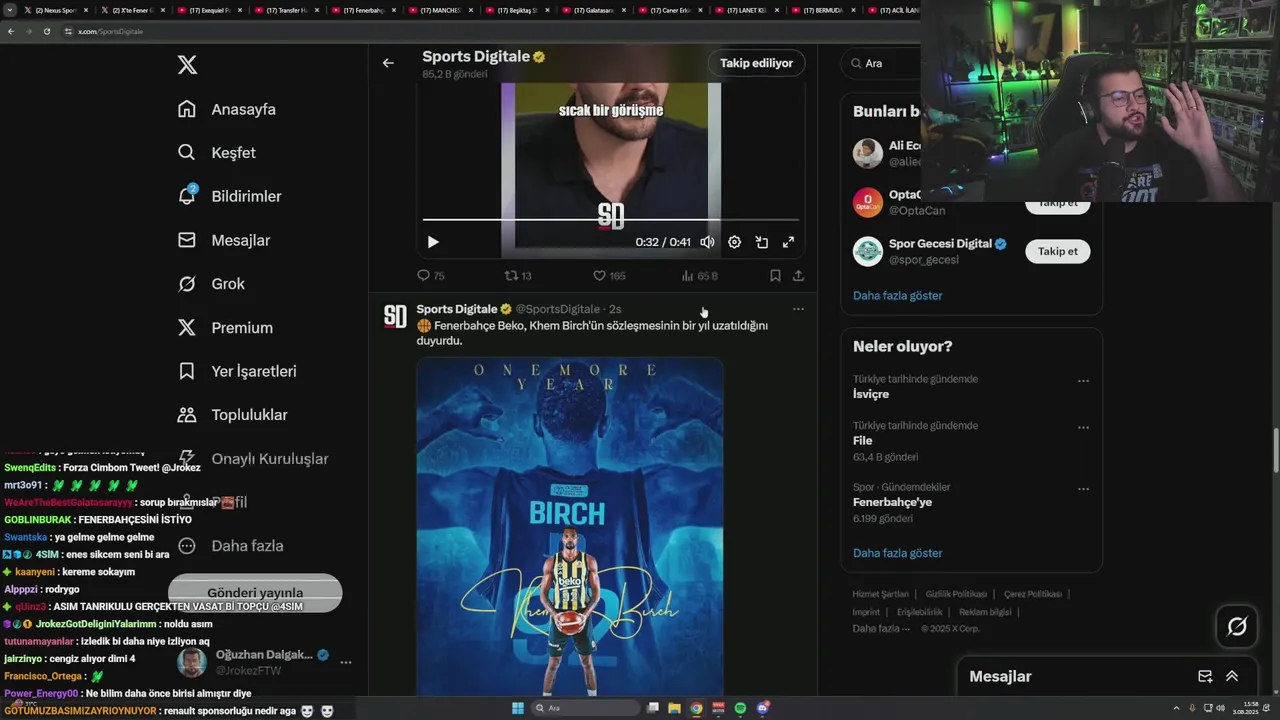Switch to the MANCHES browser tab
This screenshot has width=1280, height=720.
coord(441,10)
